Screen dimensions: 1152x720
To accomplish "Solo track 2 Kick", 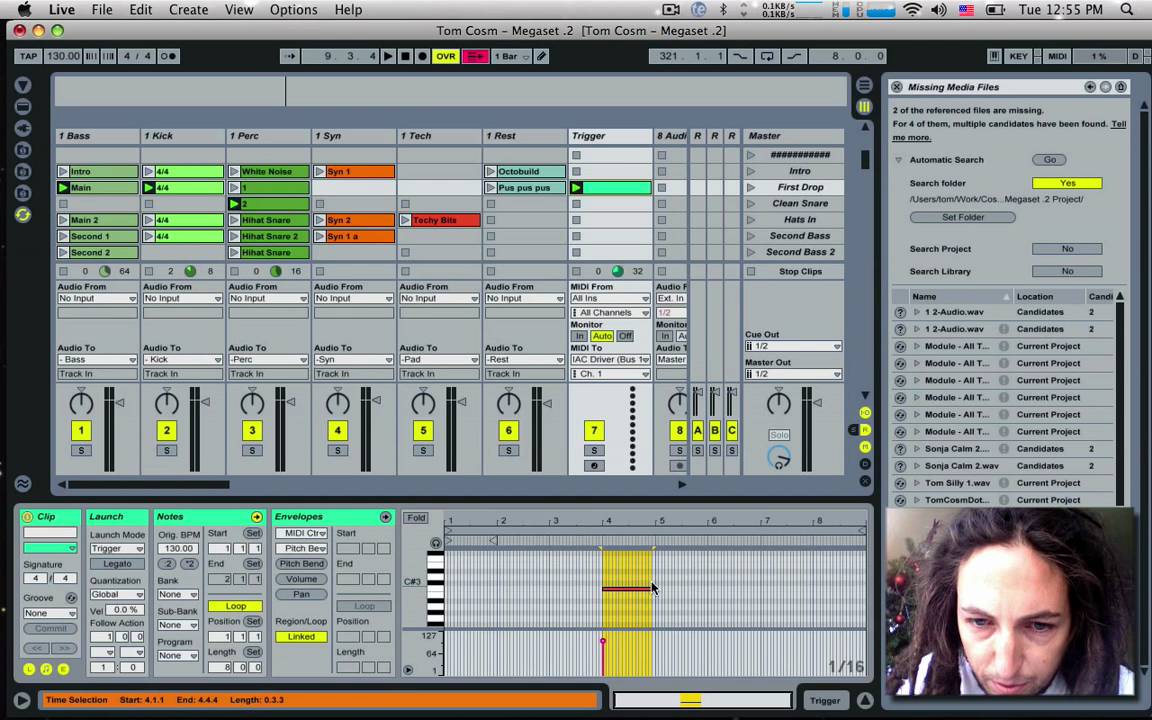I will click(167, 450).
